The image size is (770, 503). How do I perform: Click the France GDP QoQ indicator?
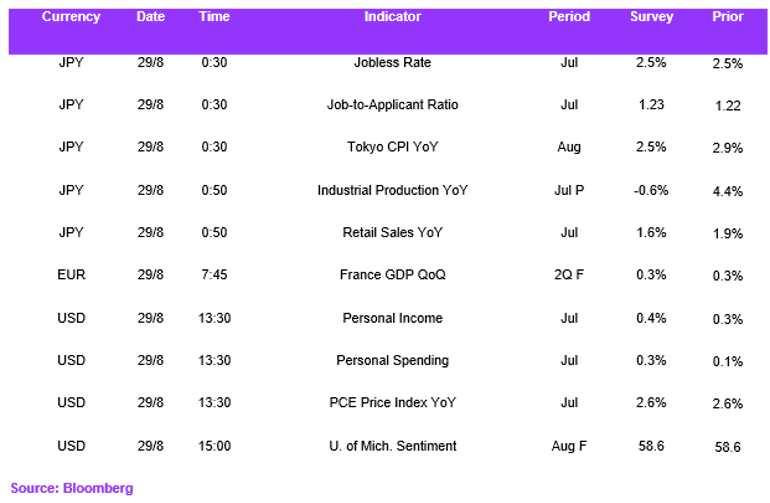392,275
